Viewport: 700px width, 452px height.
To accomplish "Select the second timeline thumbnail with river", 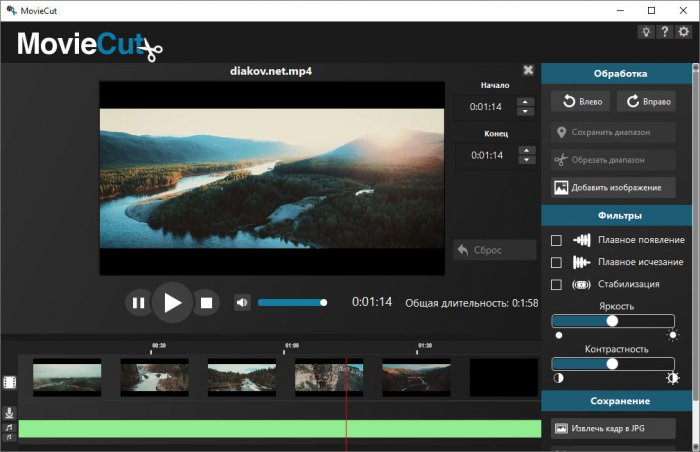I will pos(154,378).
